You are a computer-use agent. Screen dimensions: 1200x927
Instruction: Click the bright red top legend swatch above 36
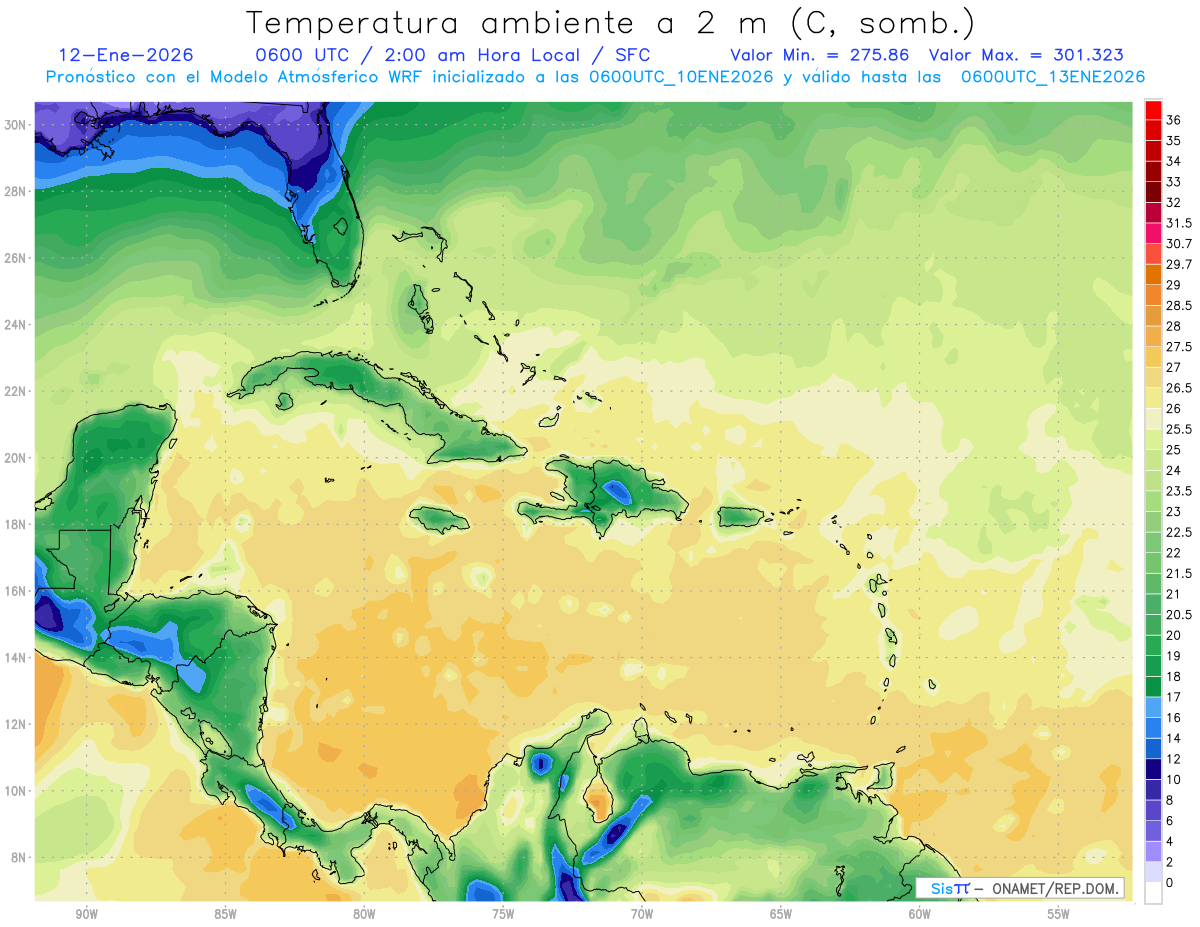(x=1153, y=110)
